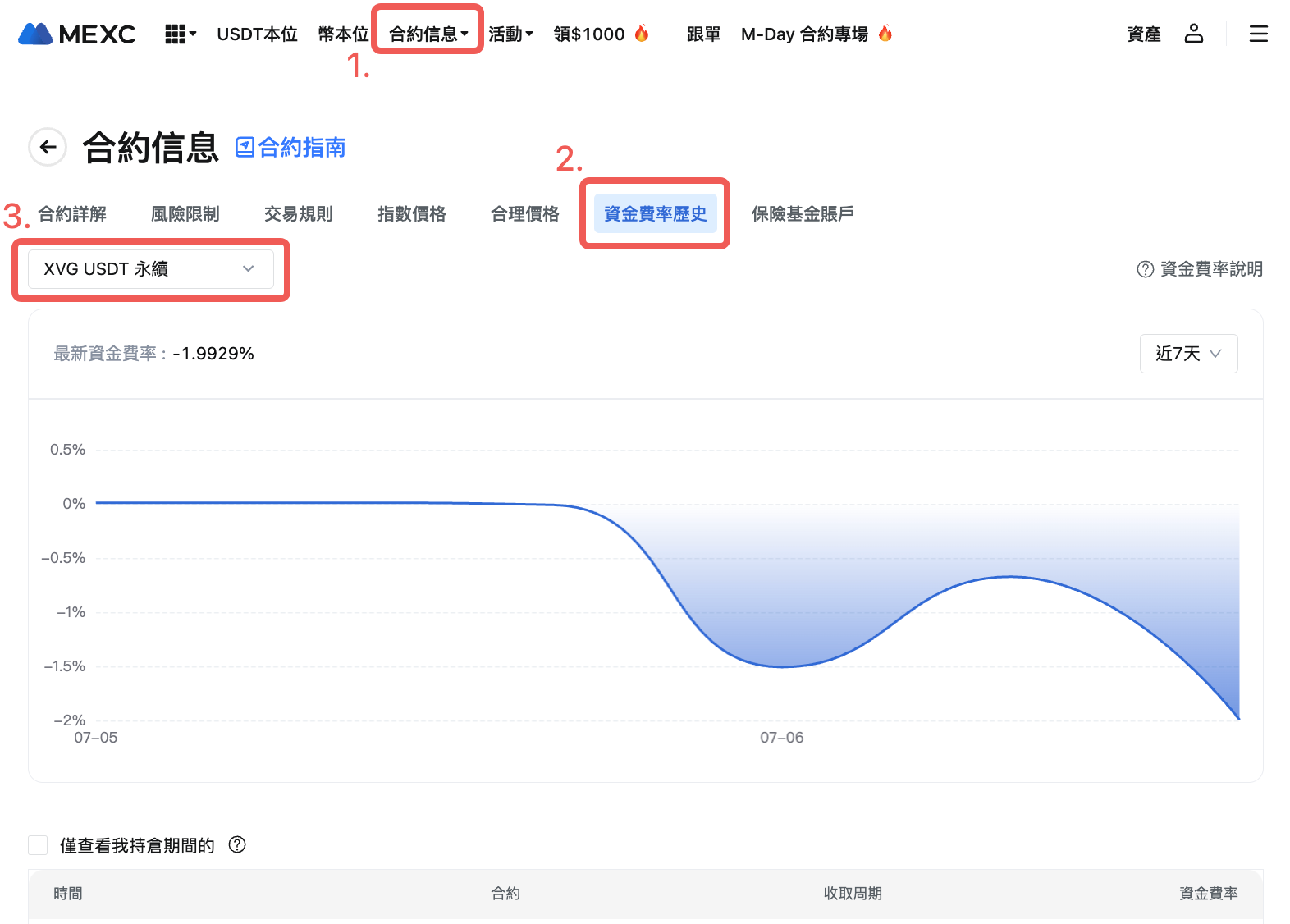Expand the 活動 navigation dropdown
Screen dimensions: 1290x924
tap(510, 34)
